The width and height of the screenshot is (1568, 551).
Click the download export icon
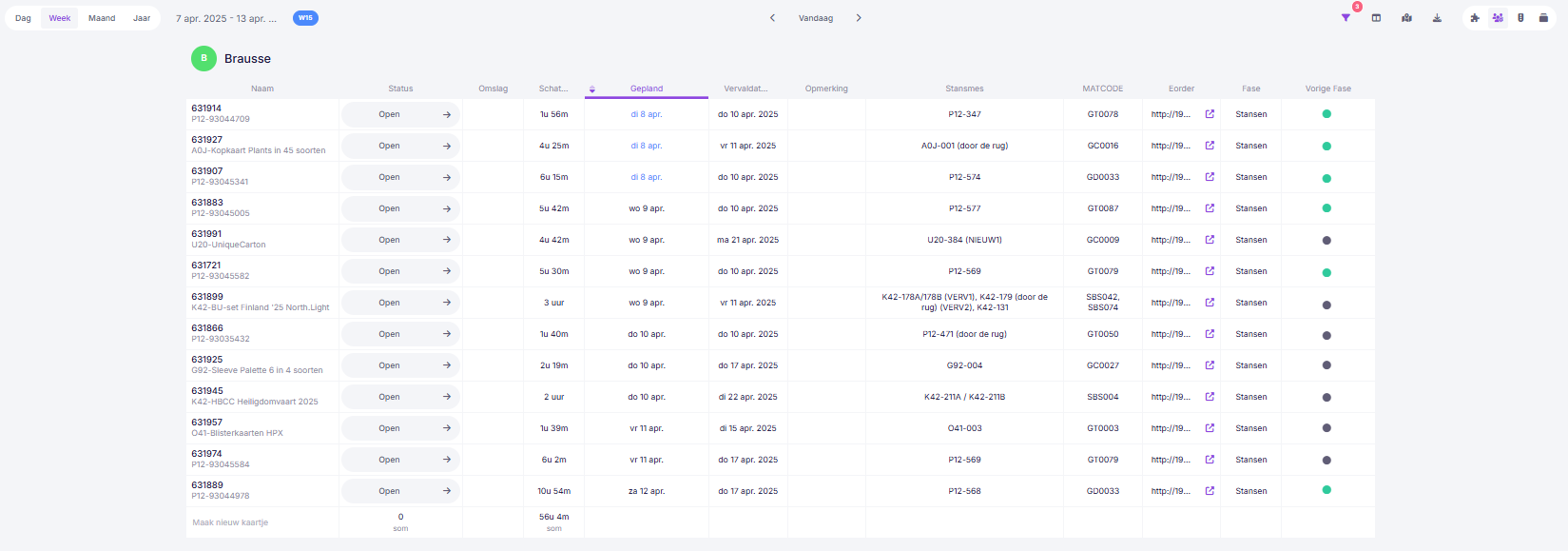(x=1437, y=18)
